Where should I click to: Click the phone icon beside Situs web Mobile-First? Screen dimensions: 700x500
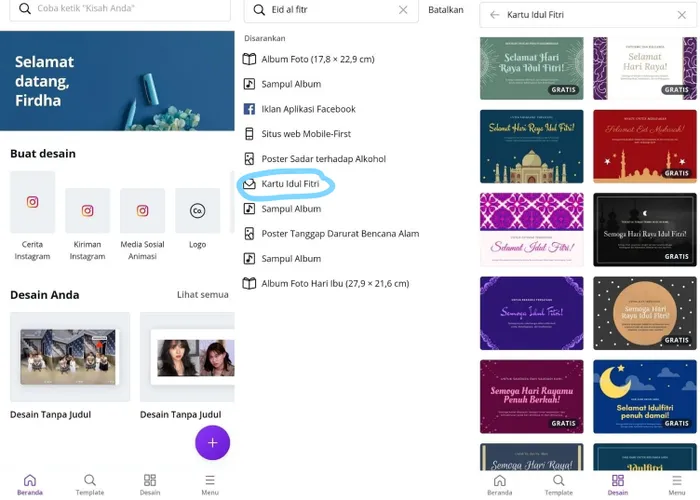coord(249,134)
